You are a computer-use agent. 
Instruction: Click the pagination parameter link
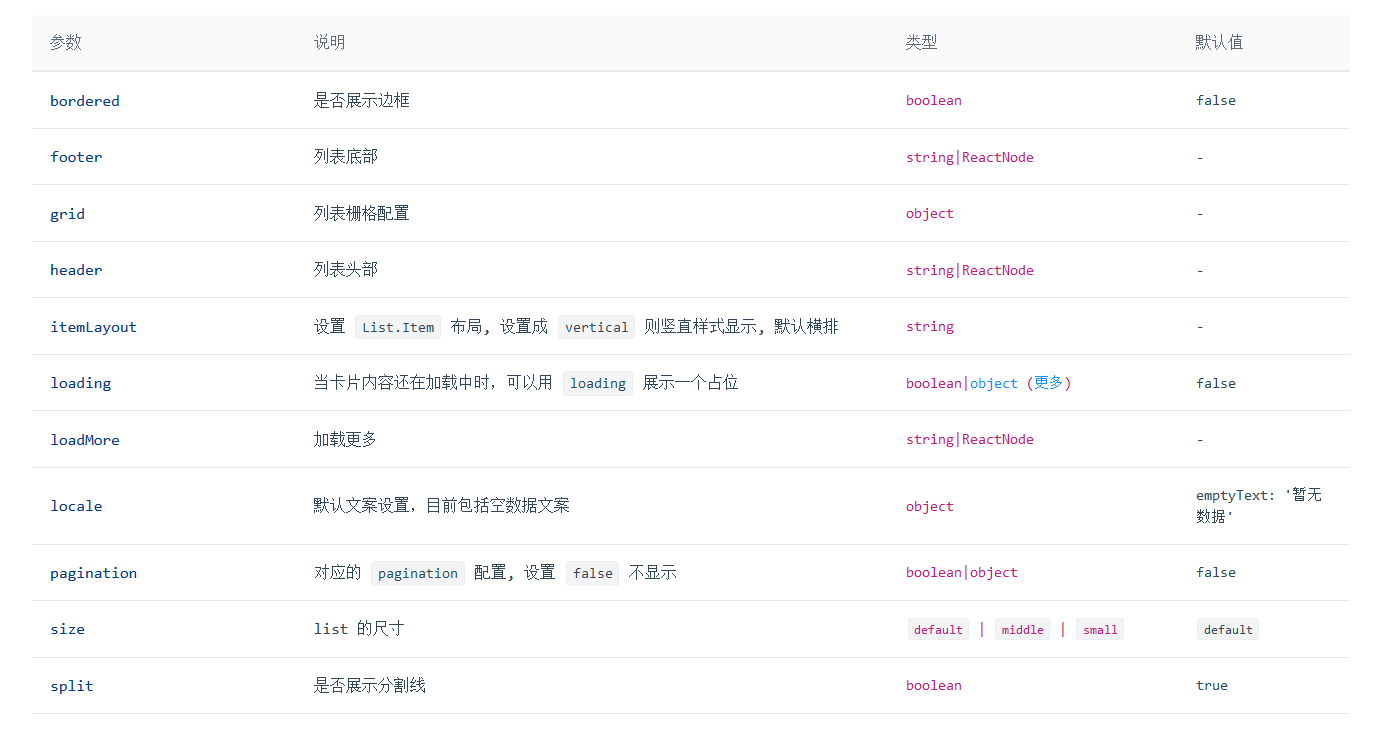pos(93,572)
